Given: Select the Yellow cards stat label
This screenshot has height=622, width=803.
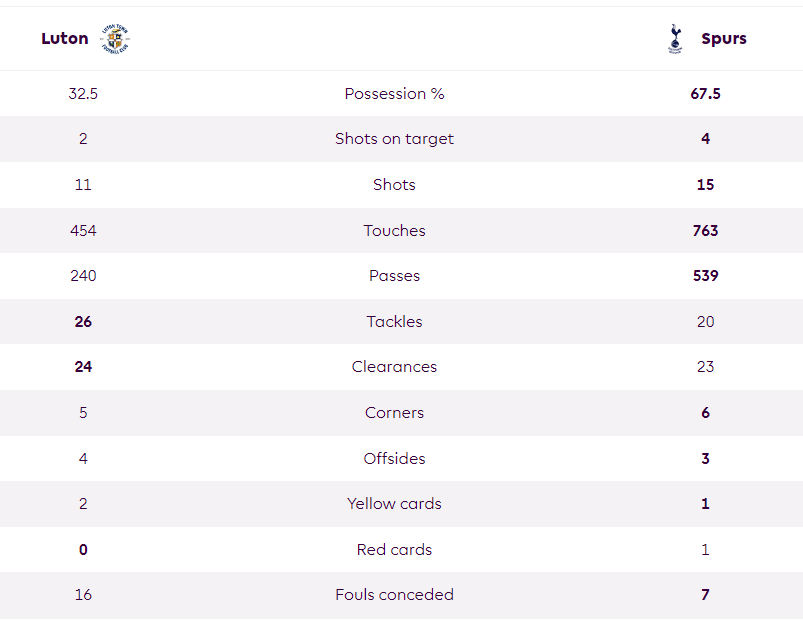Looking at the screenshot, I should [x=394, y=504].
